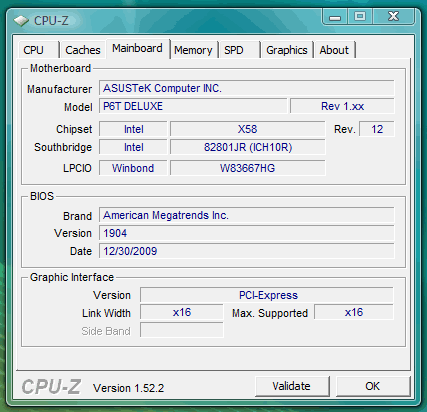
Task: Click the Link Width label
Action: 106,313
